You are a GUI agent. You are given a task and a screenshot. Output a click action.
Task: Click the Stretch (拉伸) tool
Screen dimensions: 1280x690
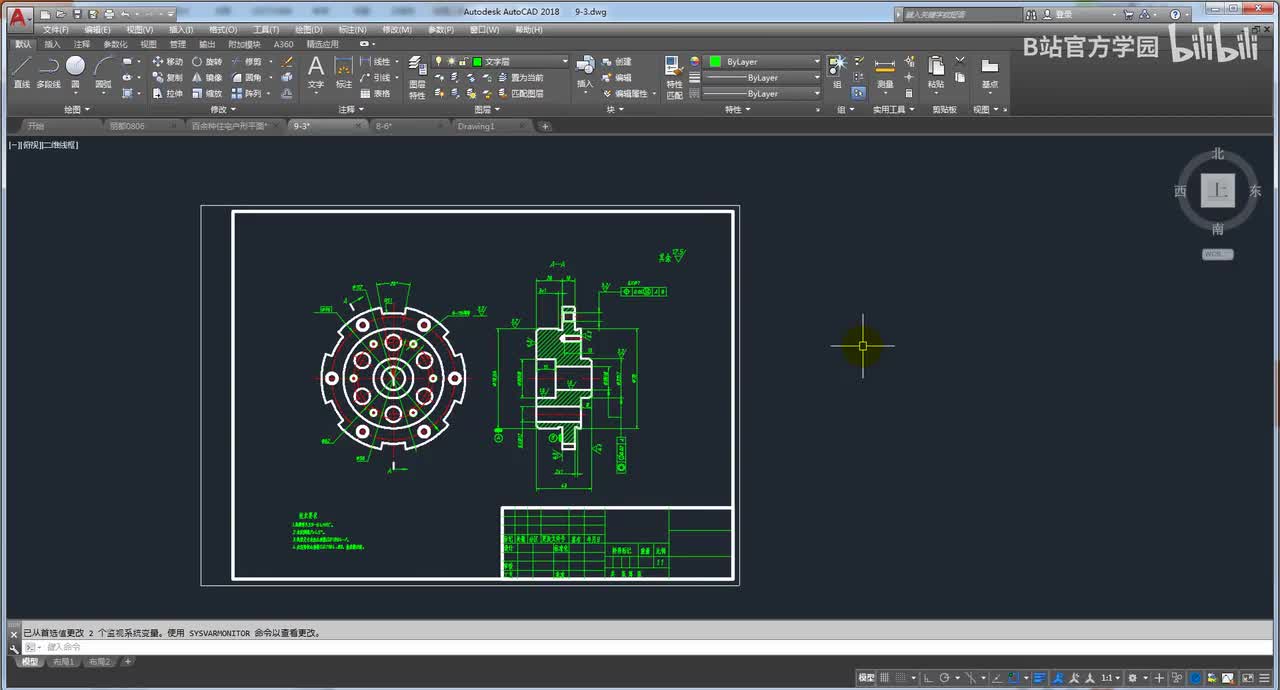(x=167, y=93)
